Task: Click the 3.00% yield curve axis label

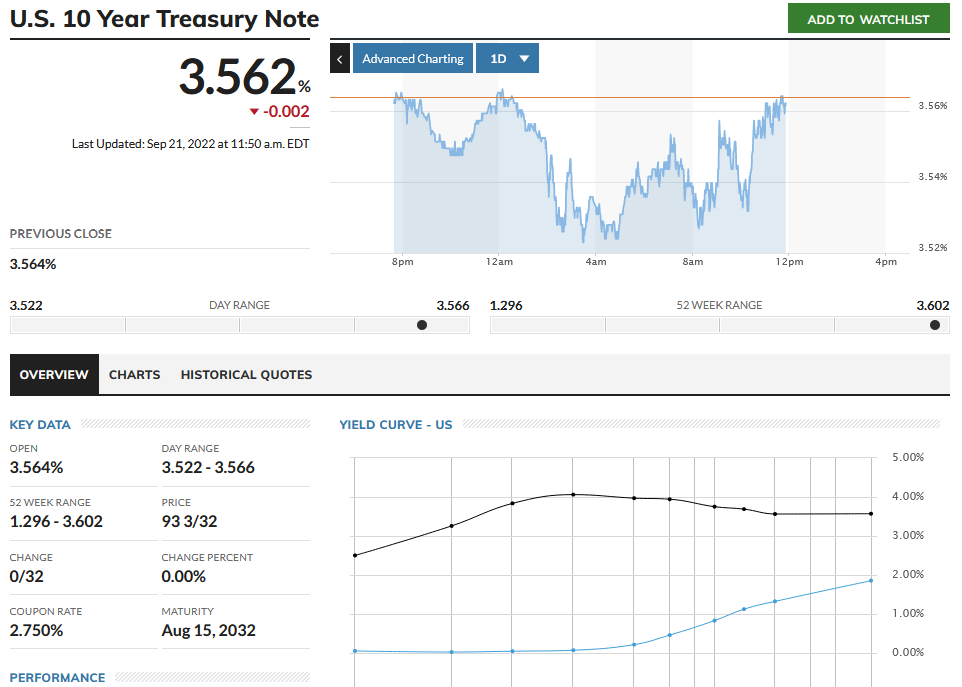Action: point(908,535)
